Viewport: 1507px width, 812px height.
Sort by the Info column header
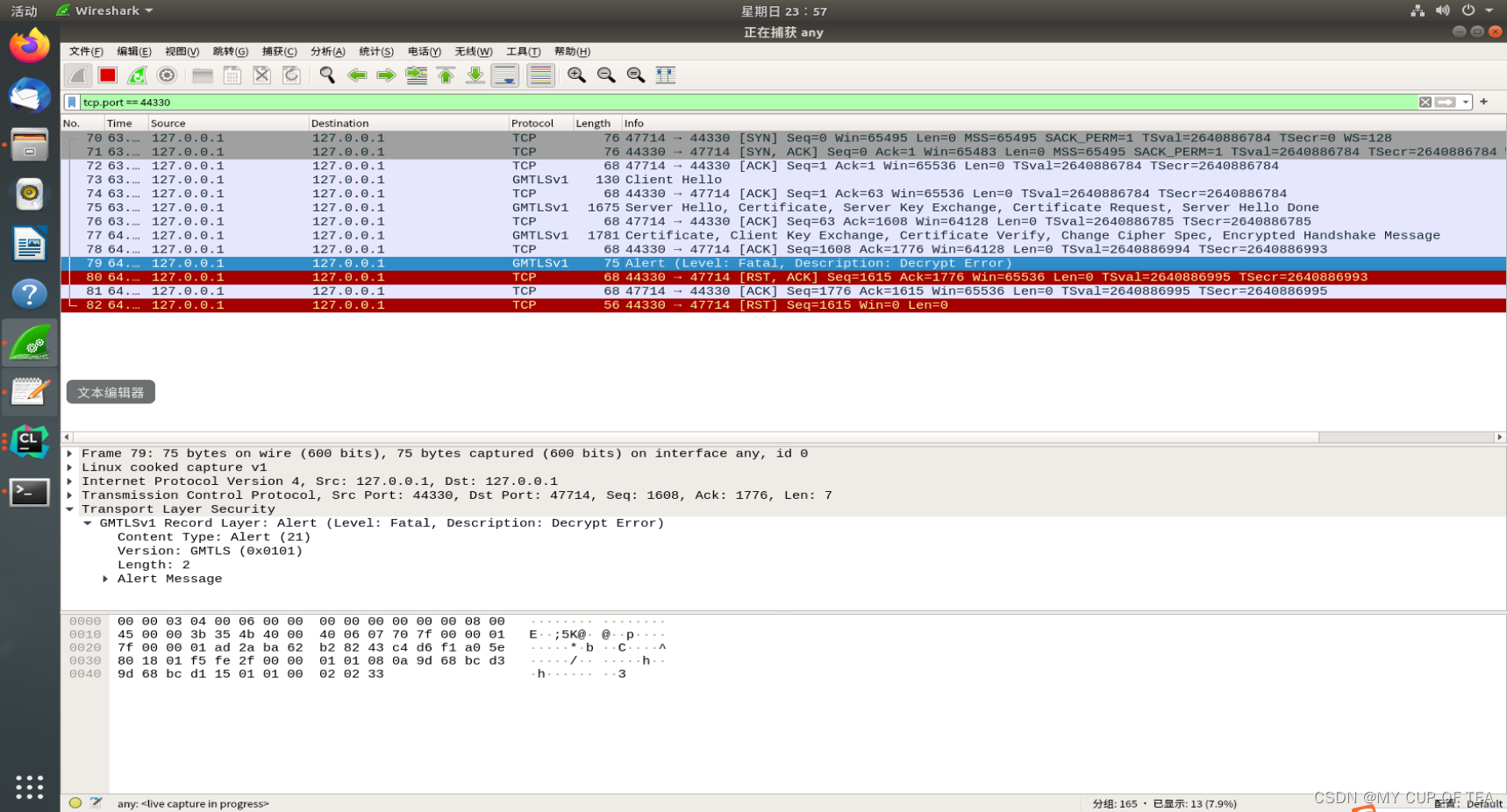pyautogui.click(x=1064, y=124)
